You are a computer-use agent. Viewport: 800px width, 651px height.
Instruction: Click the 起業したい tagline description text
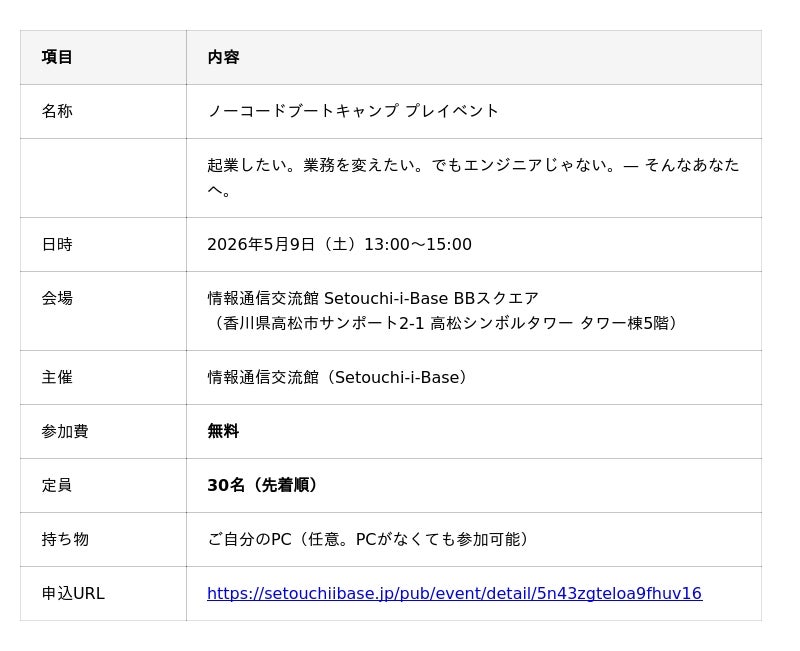(472, 165)
